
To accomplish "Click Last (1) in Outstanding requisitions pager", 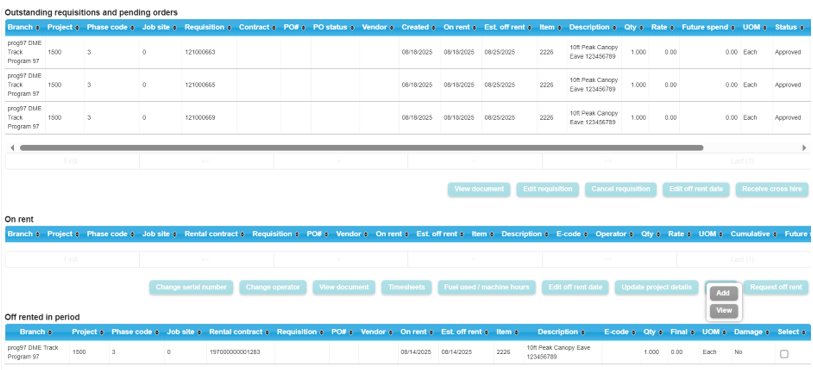I will 742,161.
